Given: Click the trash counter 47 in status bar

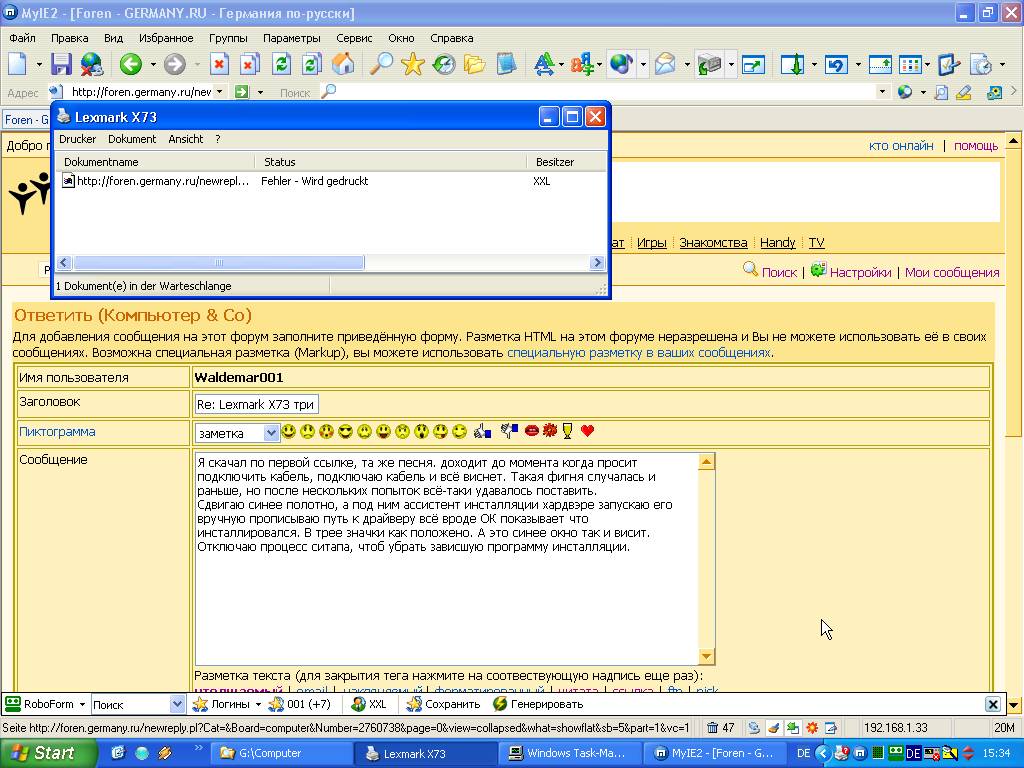Looking at the screenshot, I should click(721, 728).
